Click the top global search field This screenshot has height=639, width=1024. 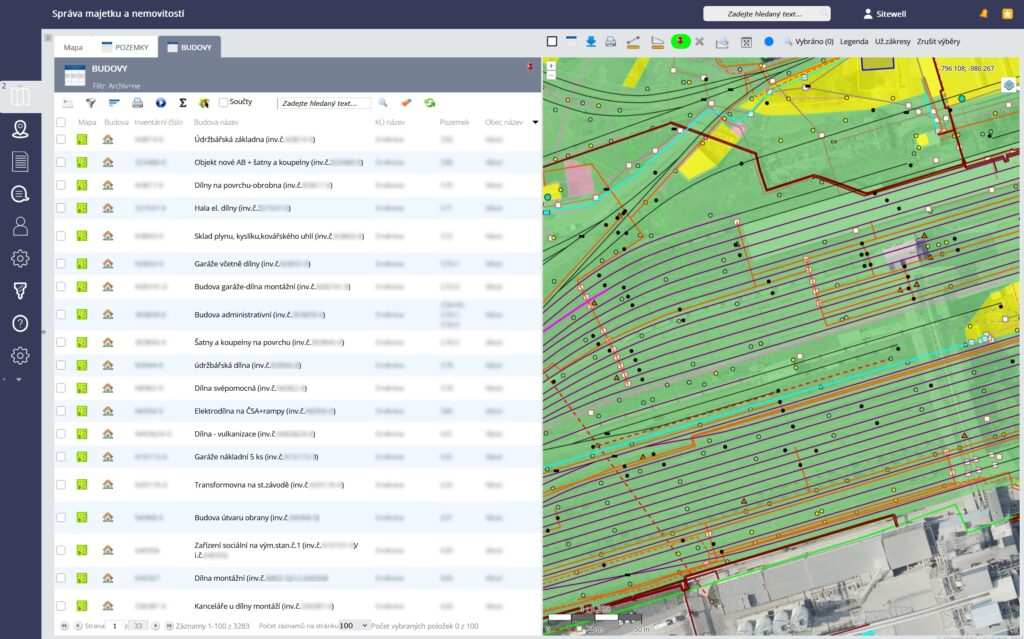point(766,14)
